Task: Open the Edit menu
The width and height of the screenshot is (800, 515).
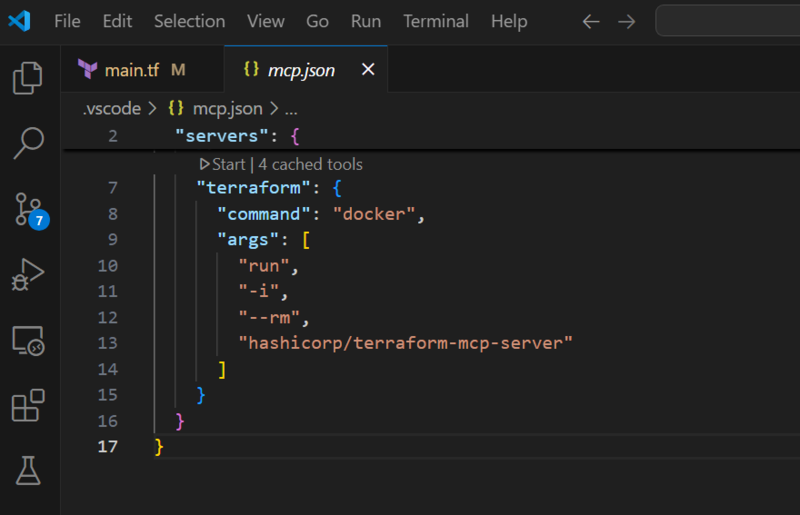Action: (117, 21)
